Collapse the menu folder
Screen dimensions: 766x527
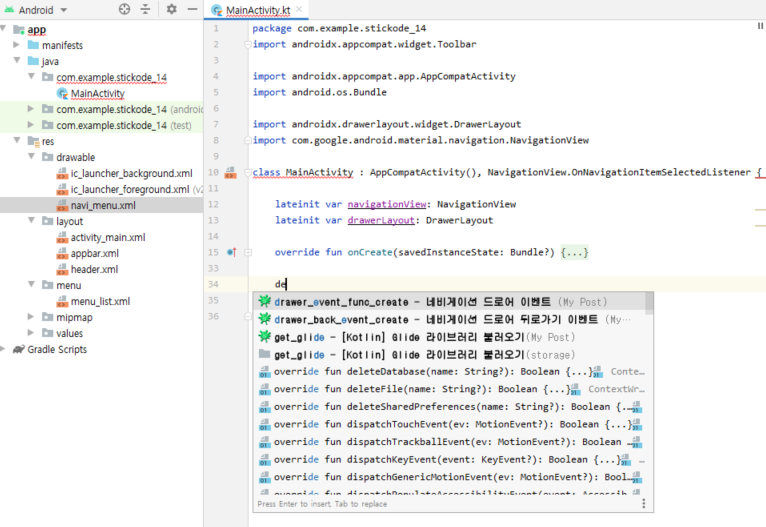[x=31, y=284]
